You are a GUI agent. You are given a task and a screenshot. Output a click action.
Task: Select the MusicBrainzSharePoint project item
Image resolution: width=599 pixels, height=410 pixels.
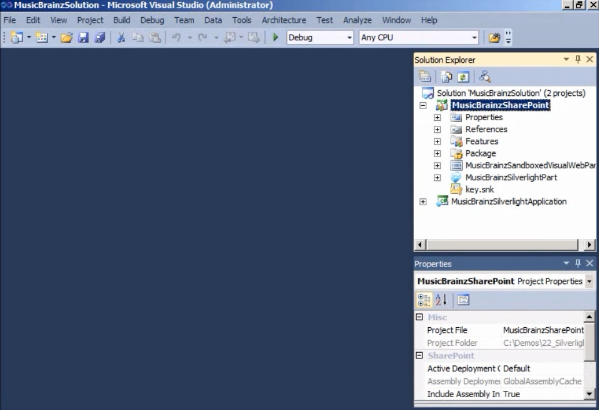click(500, 105)
